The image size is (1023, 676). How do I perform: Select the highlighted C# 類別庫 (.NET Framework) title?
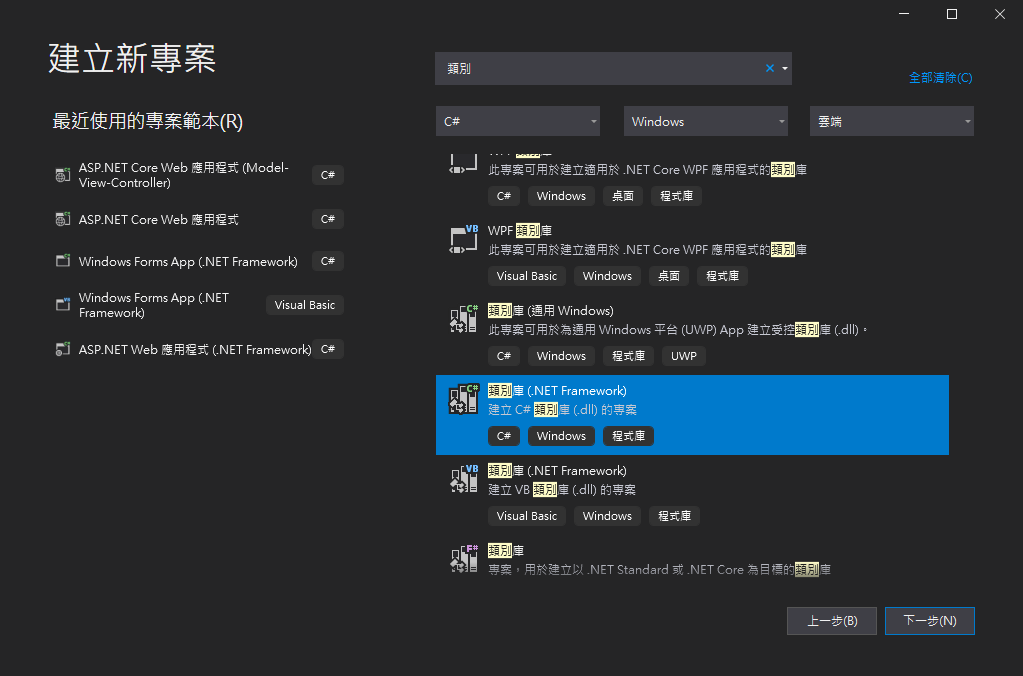coord(557,390)
